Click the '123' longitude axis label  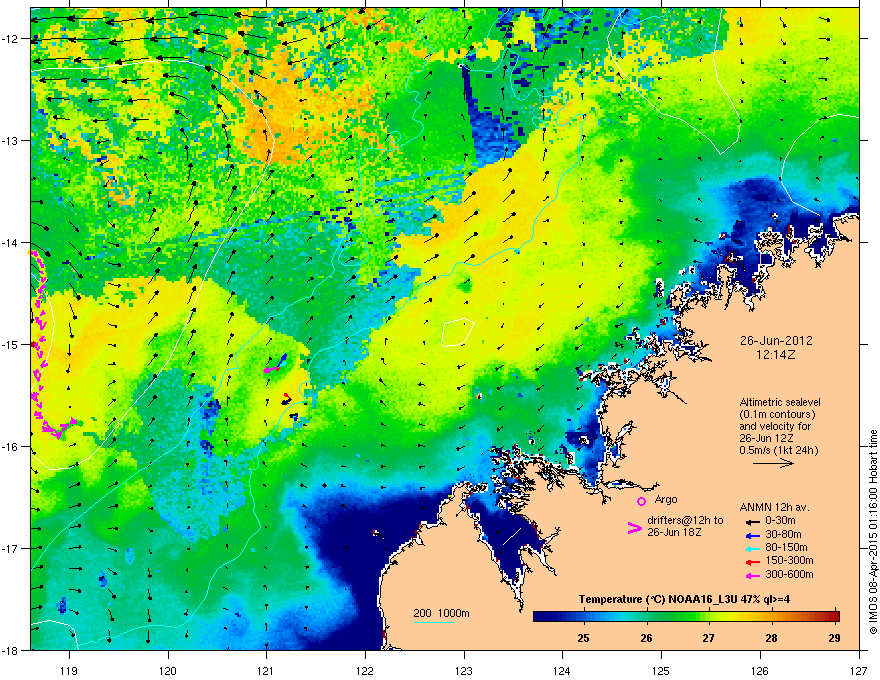point(464,670)
